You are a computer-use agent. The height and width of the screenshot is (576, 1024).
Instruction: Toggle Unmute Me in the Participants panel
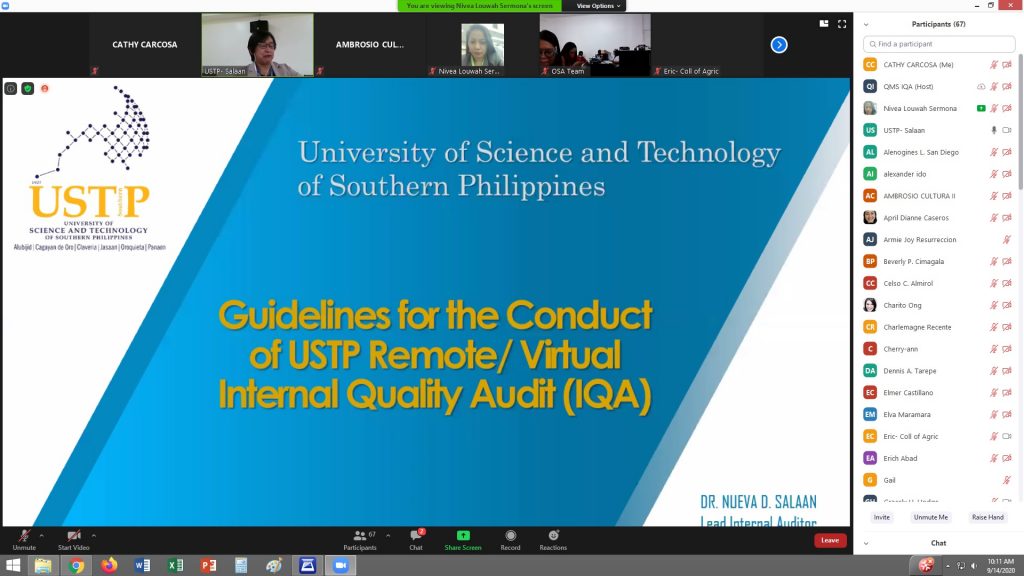click(x=931, y=517)
